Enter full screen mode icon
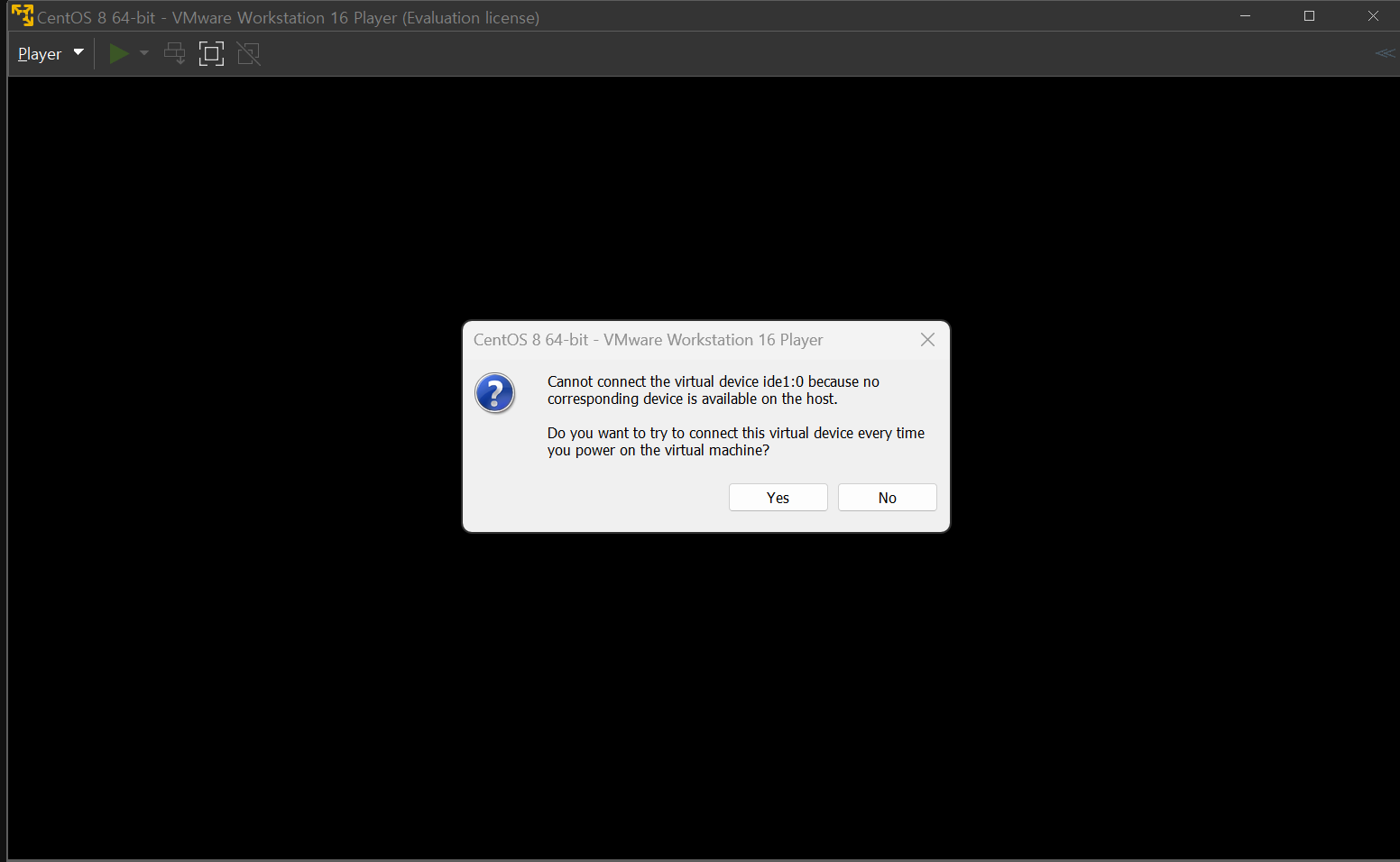Screen dimensions: 1400x862 [x=211, y=54]
